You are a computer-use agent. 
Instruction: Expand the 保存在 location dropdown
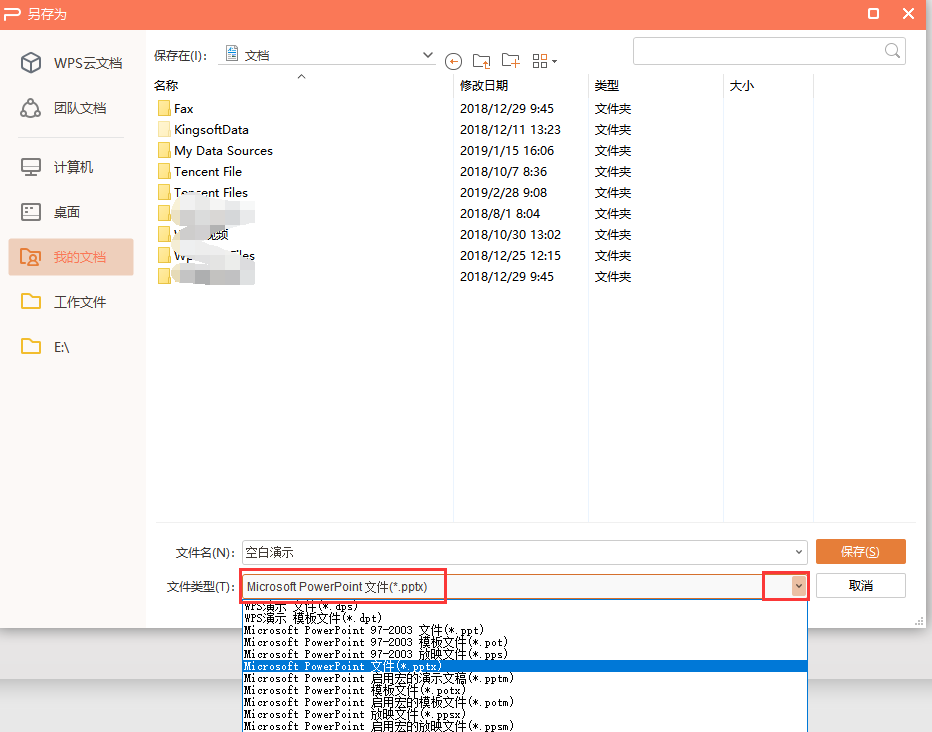coord(428,55)
